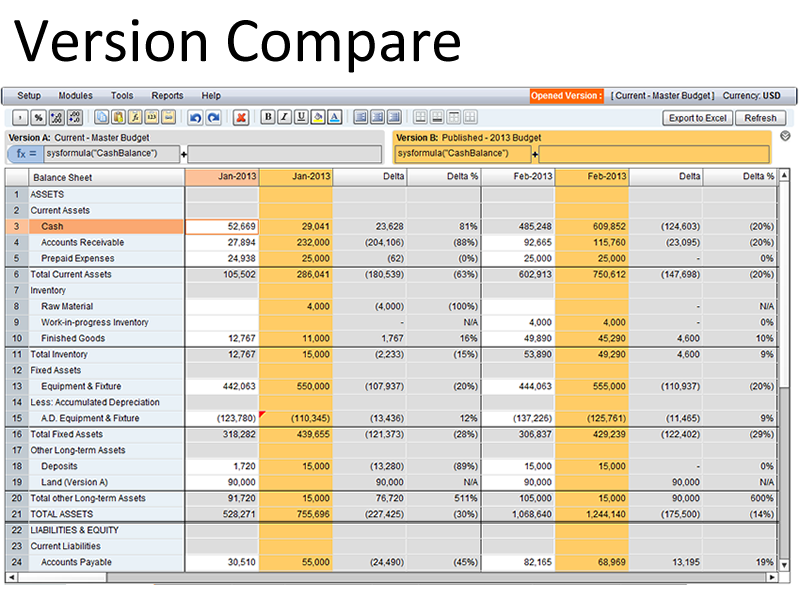Collapse the version panel with chevron
The height and width of the screenshot is (600, 800).
point(785,136)
